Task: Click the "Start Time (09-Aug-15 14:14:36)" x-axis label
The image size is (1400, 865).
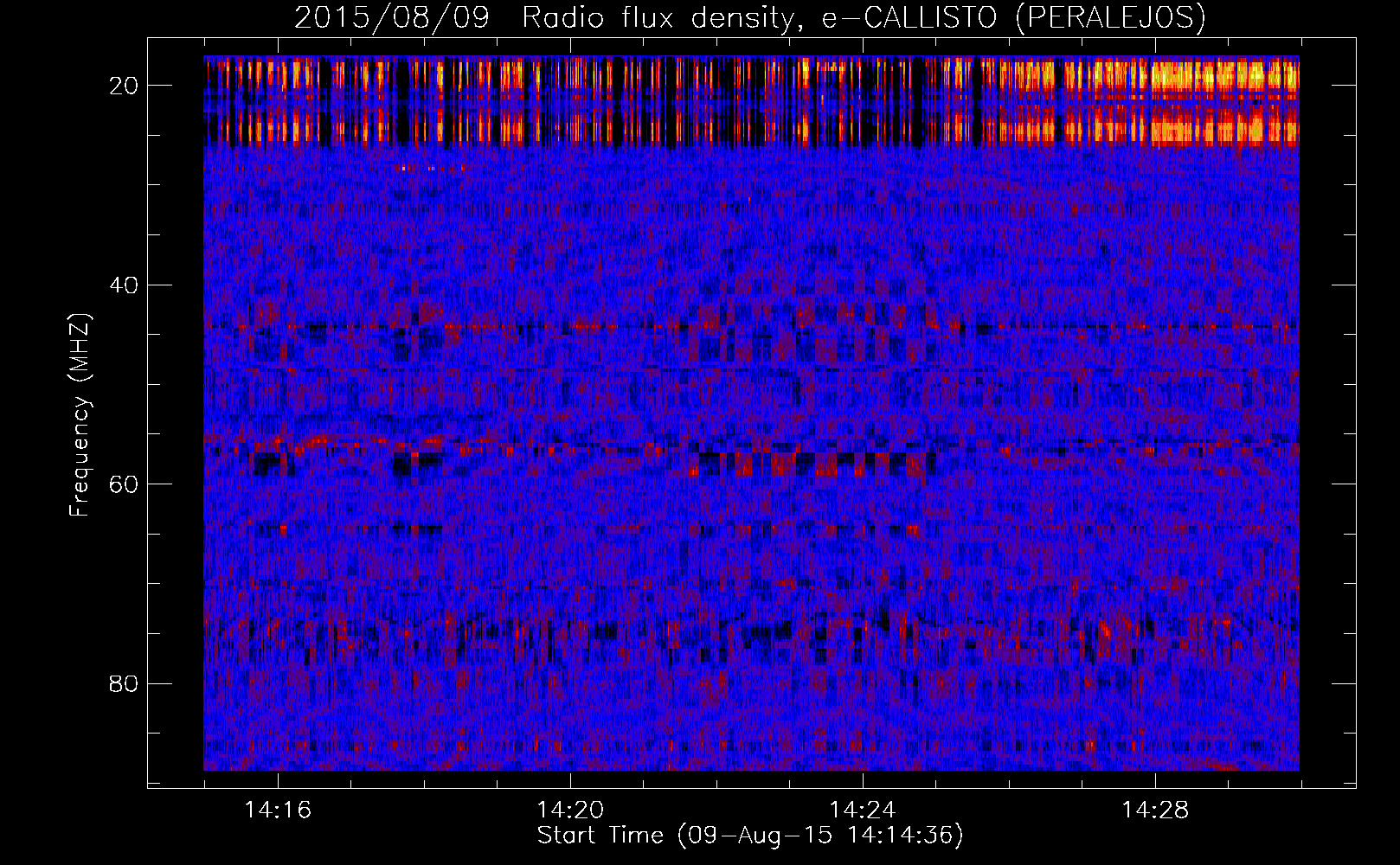Action: (x=750, y=836)
